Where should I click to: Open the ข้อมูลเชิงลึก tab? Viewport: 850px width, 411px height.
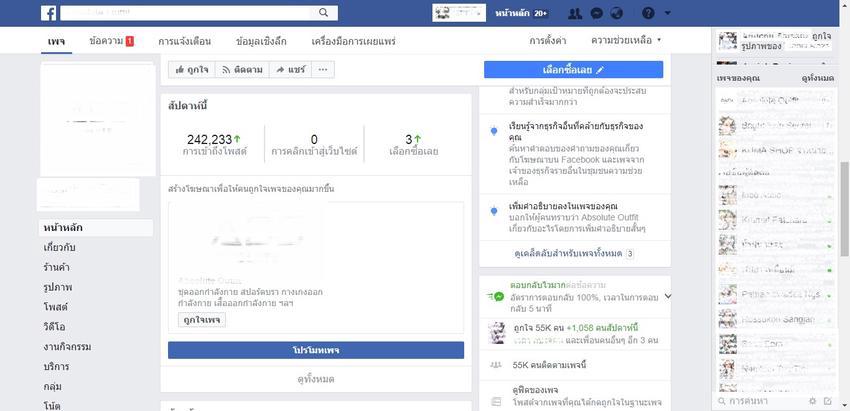click(x=262, y=41)
